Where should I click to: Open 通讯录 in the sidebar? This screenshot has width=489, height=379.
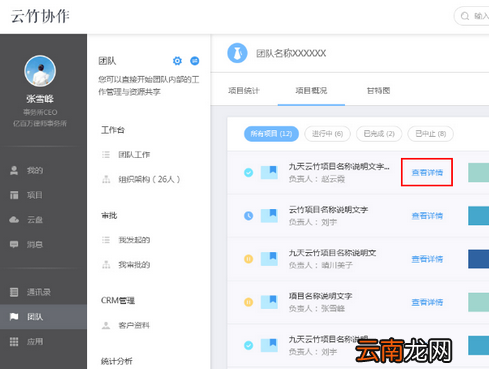[x=43, y=292]
